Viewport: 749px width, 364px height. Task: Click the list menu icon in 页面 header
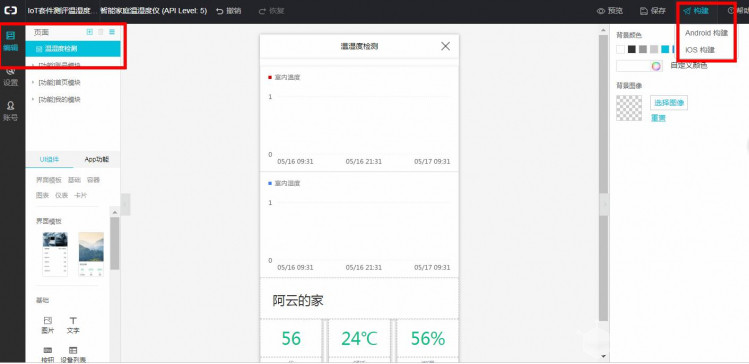click(112, 32)
